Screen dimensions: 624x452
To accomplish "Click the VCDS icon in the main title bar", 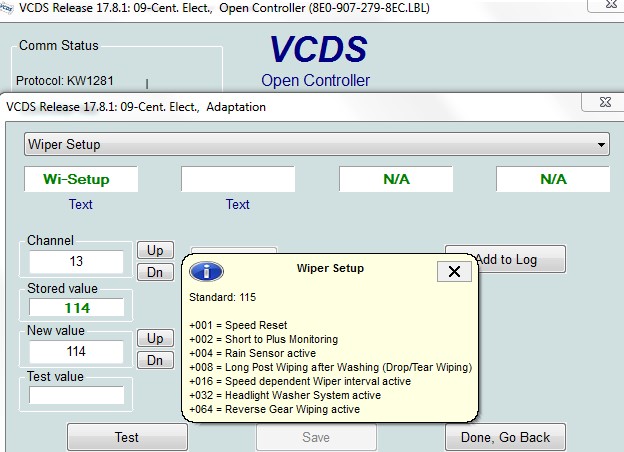I will 8,9.
